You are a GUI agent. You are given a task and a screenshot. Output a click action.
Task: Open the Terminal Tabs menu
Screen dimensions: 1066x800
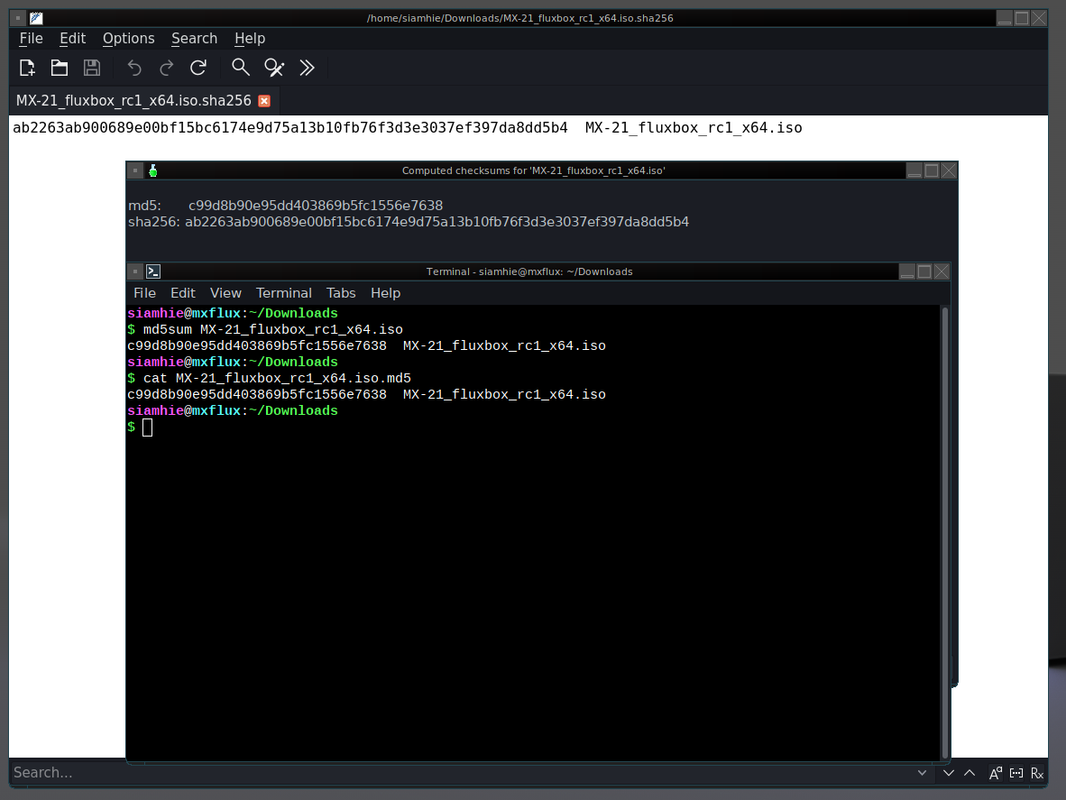click(x=341, y=293)
